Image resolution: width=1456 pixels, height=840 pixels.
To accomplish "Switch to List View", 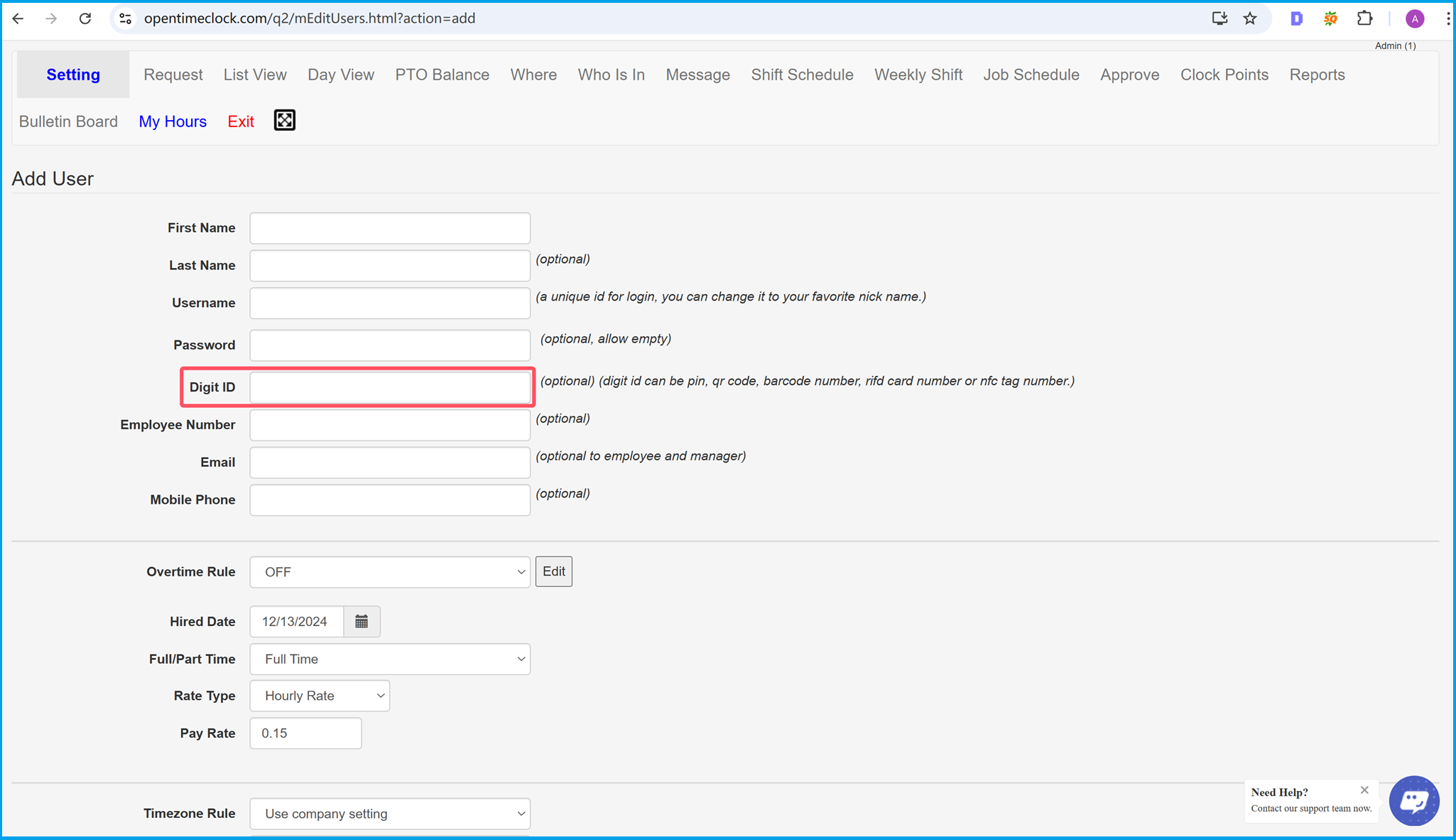I will pos(255,75).
